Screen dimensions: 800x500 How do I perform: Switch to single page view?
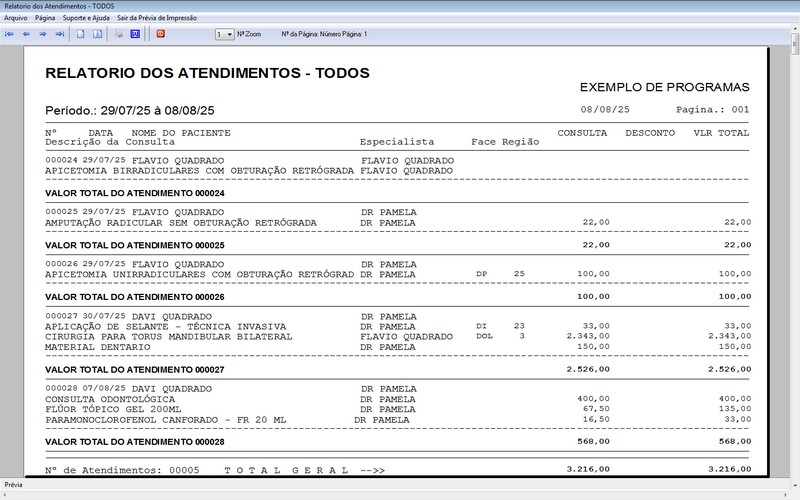[x=81, y=34]
